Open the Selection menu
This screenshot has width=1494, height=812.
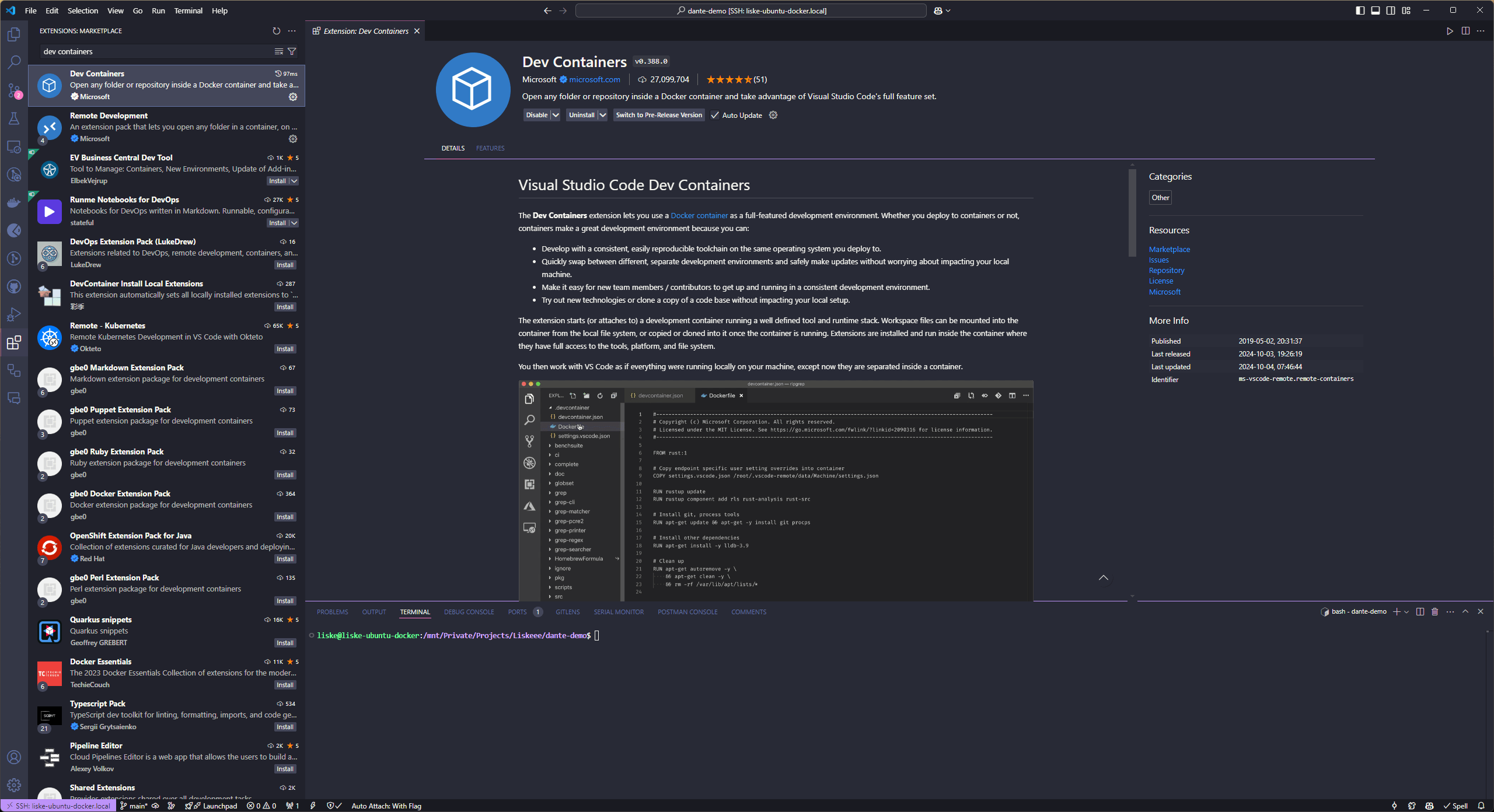click(83, 10)
